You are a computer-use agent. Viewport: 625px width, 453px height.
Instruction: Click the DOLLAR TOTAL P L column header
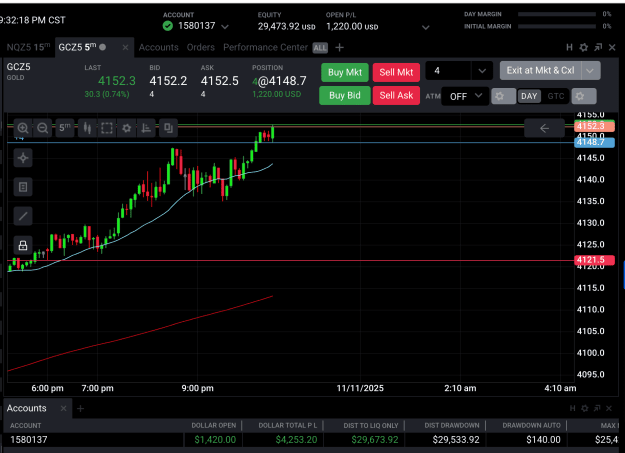287,426
